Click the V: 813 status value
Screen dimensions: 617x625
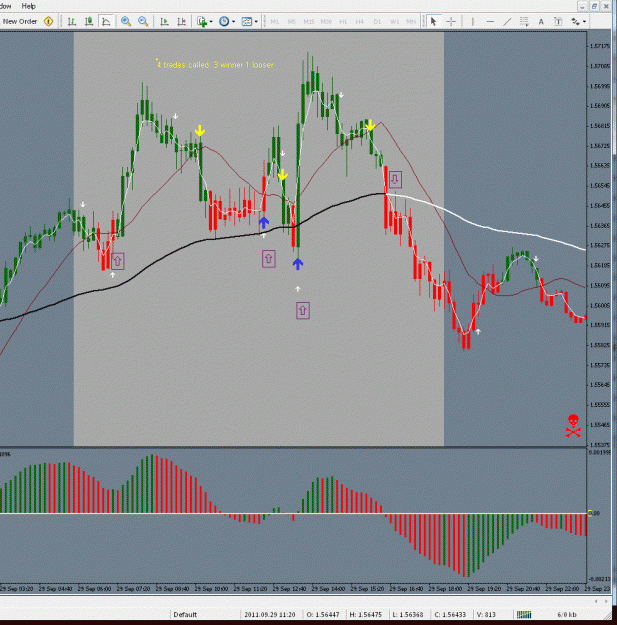[x=486, y=614]
